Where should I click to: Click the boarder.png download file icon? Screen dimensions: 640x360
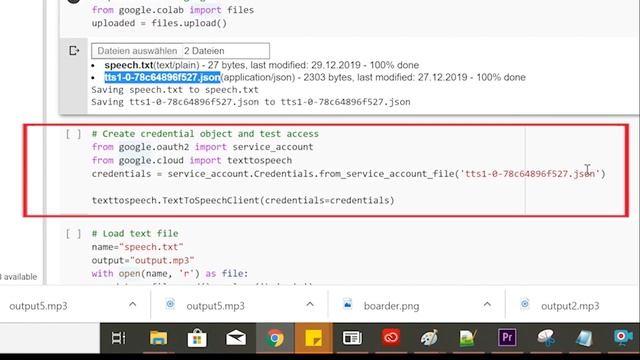coord(347,304)
